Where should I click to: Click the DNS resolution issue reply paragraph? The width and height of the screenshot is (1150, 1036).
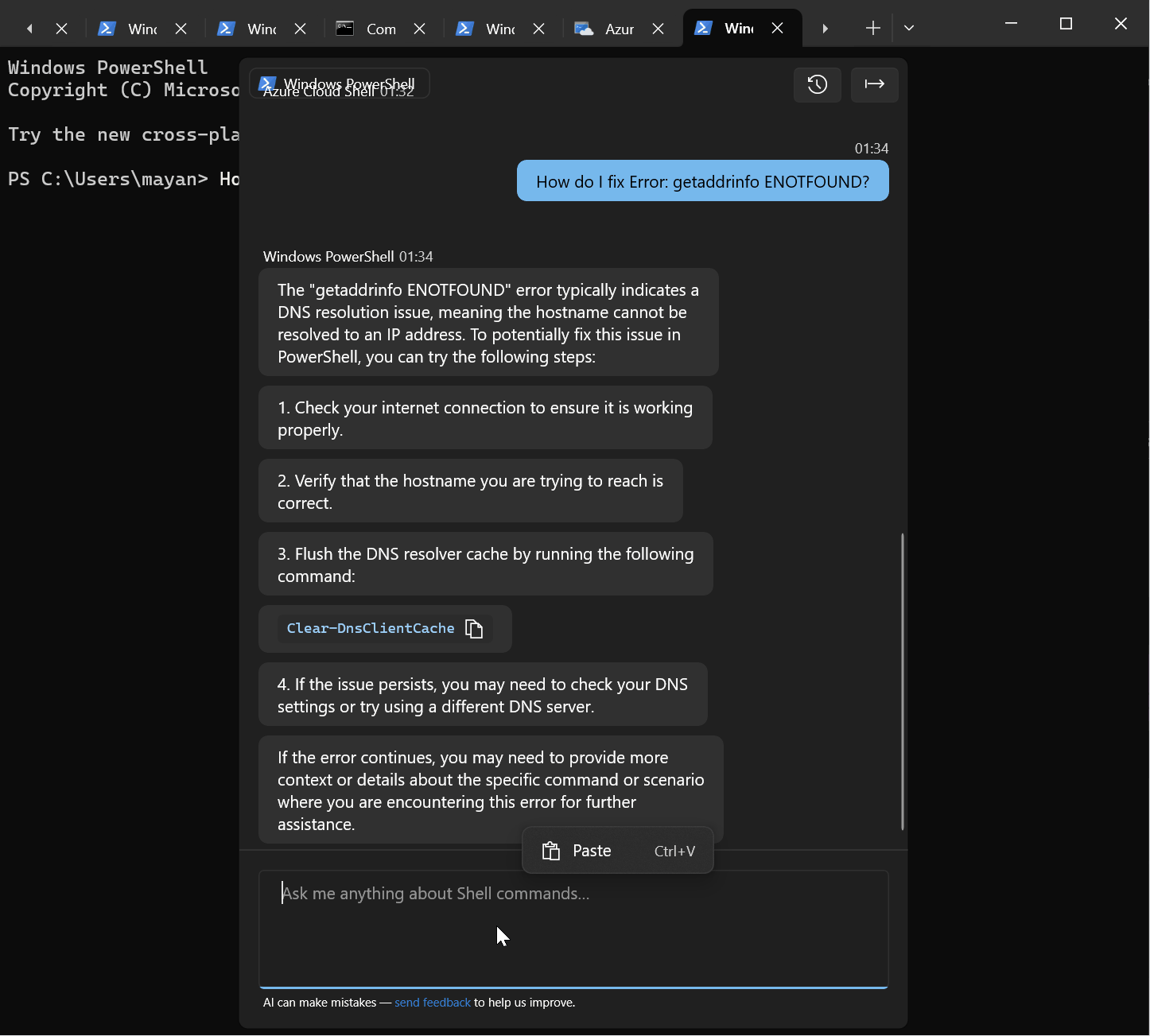[x=488, y=323]
